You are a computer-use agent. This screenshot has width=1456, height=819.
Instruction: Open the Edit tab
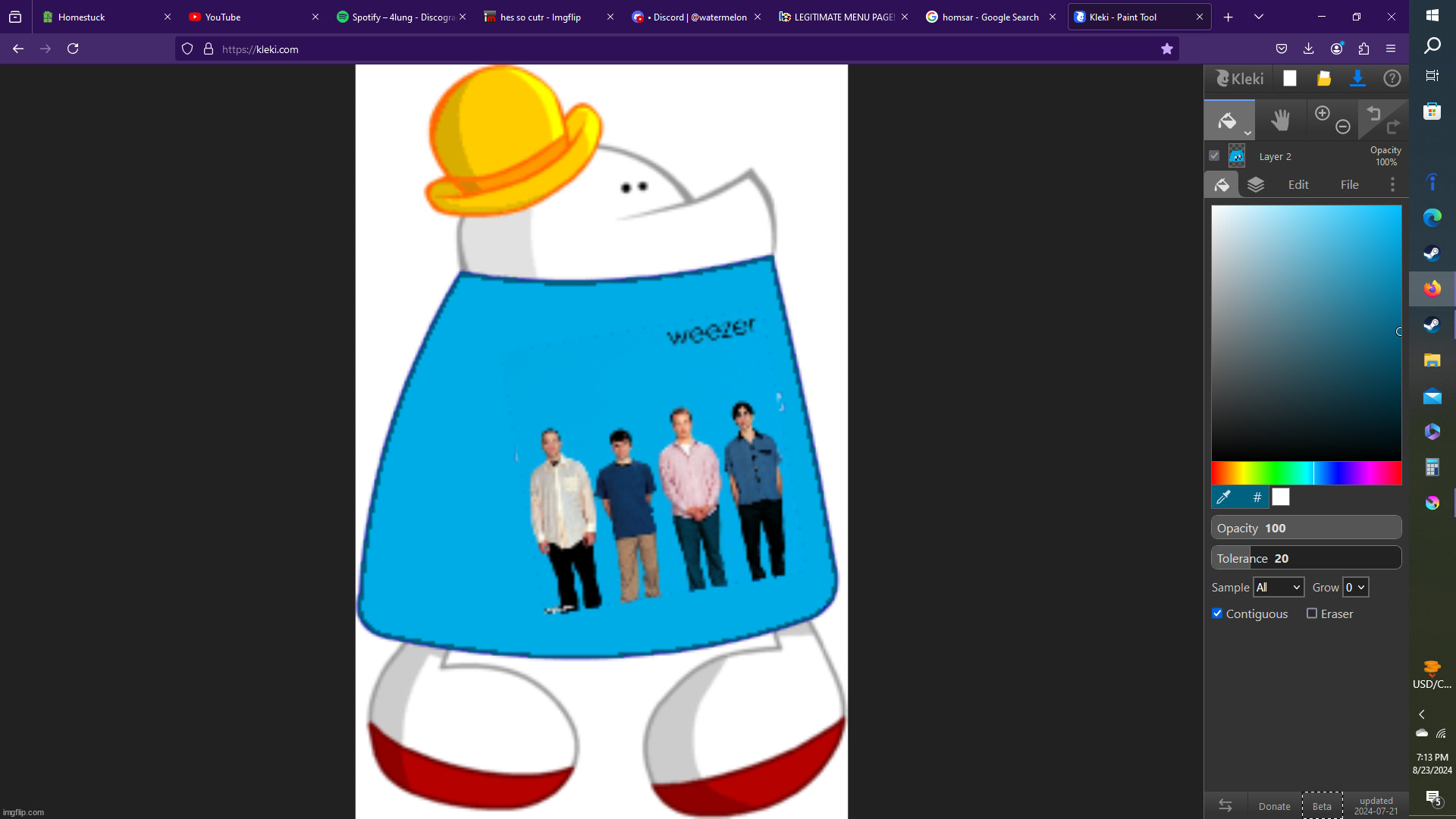[1298, 184]
